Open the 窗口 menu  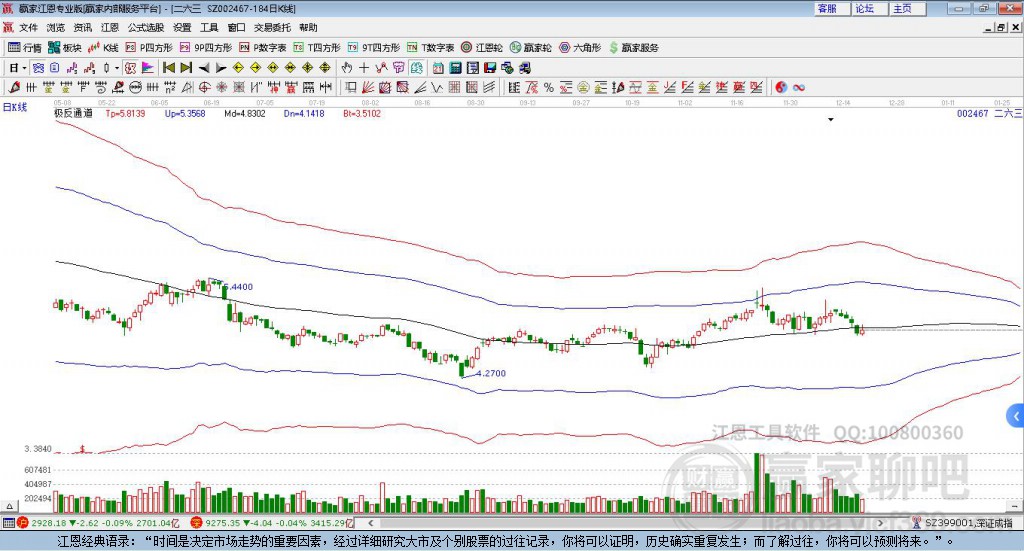point(236,27)
